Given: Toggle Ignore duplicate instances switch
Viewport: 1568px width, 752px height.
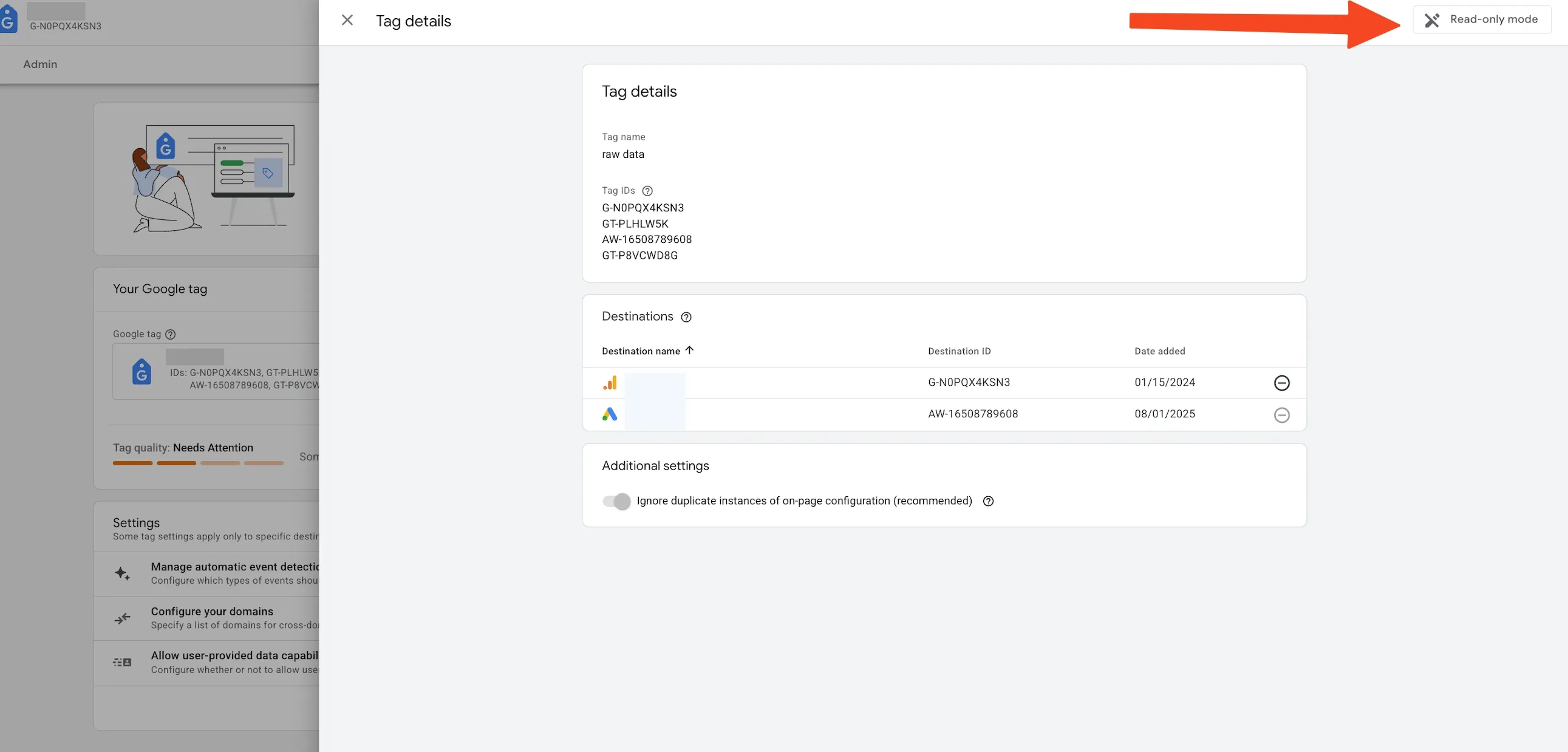Looking at the screenshot, I should point(616,501).
